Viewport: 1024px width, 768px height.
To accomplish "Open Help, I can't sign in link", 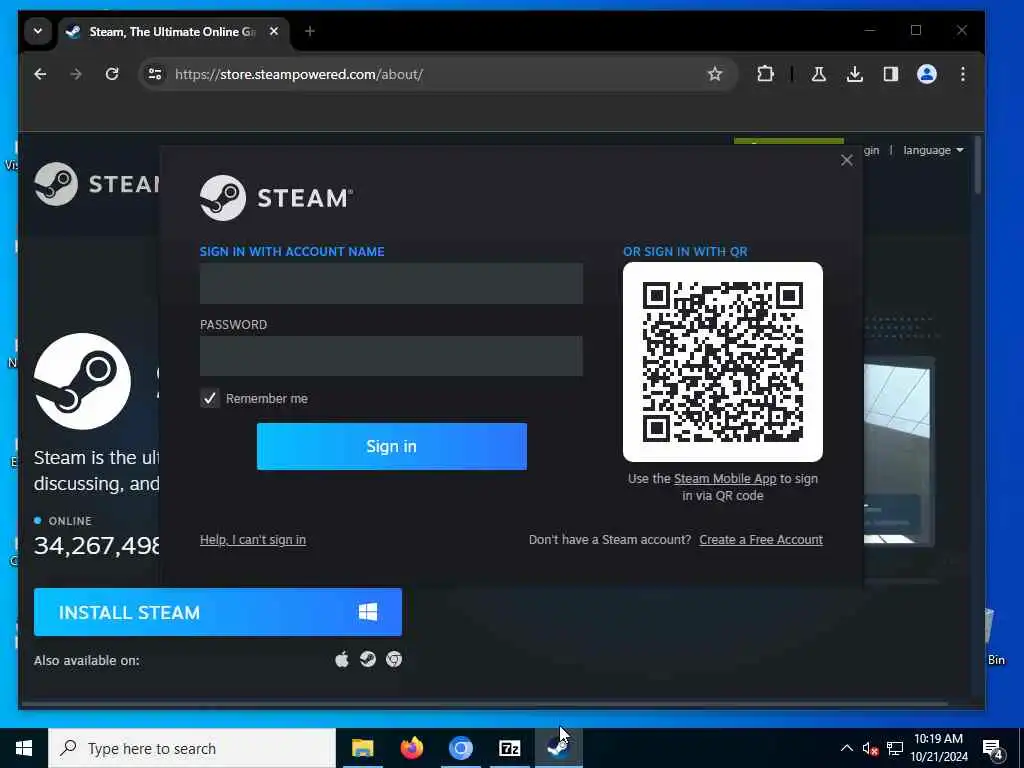I will [253, 539].
